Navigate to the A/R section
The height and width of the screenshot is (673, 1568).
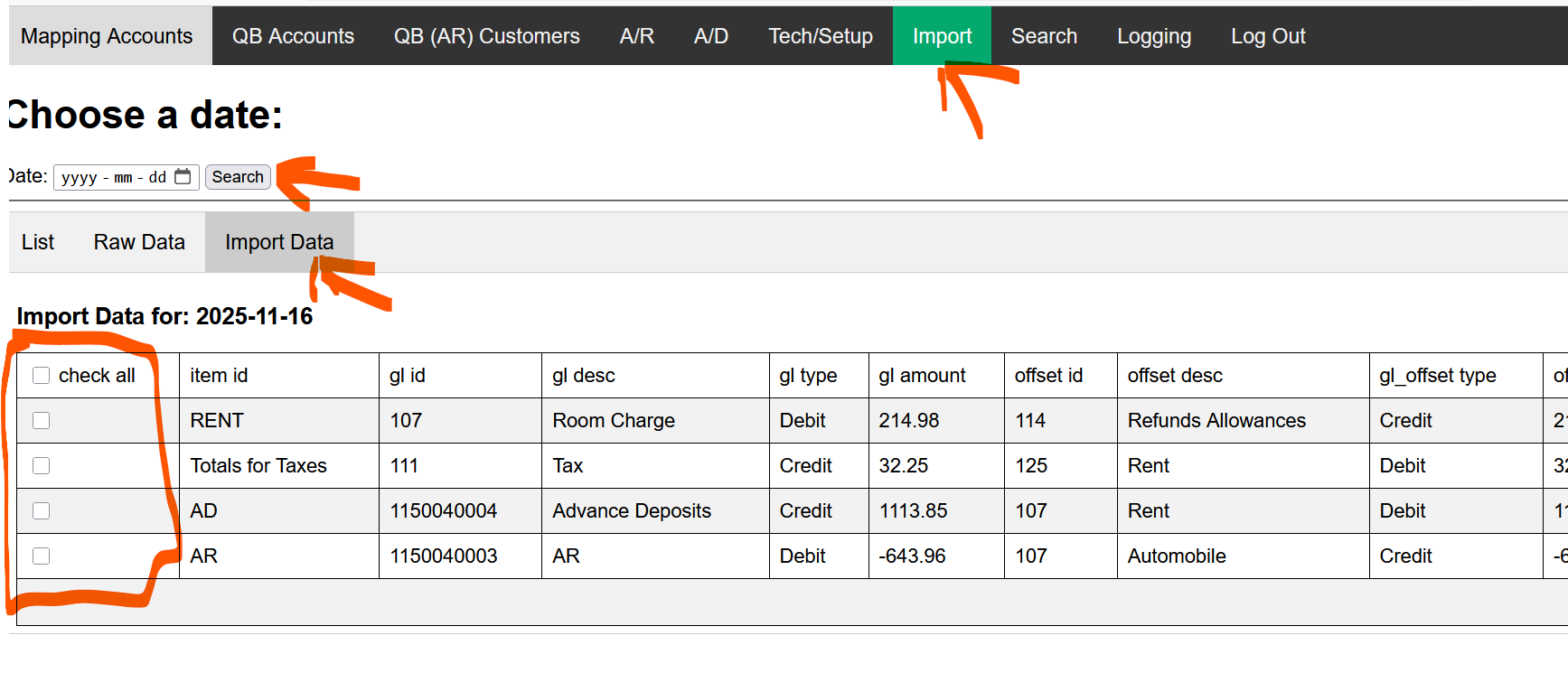pyautogui.click(x=636, y=36)
